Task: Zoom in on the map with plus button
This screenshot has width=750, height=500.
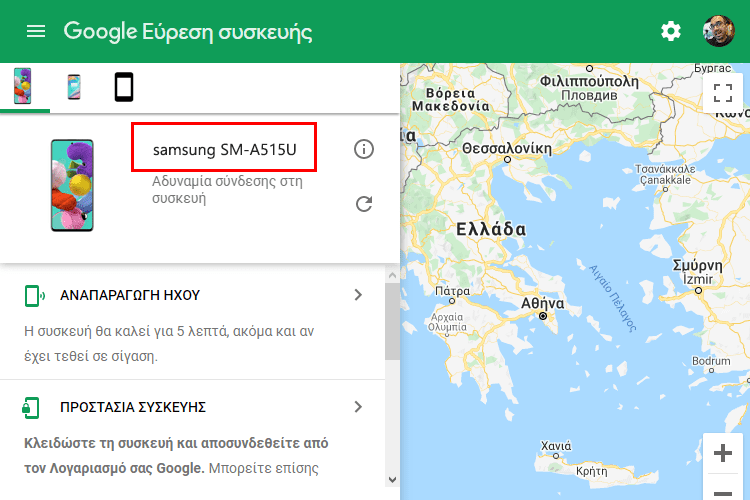Action: pos(723,453)
